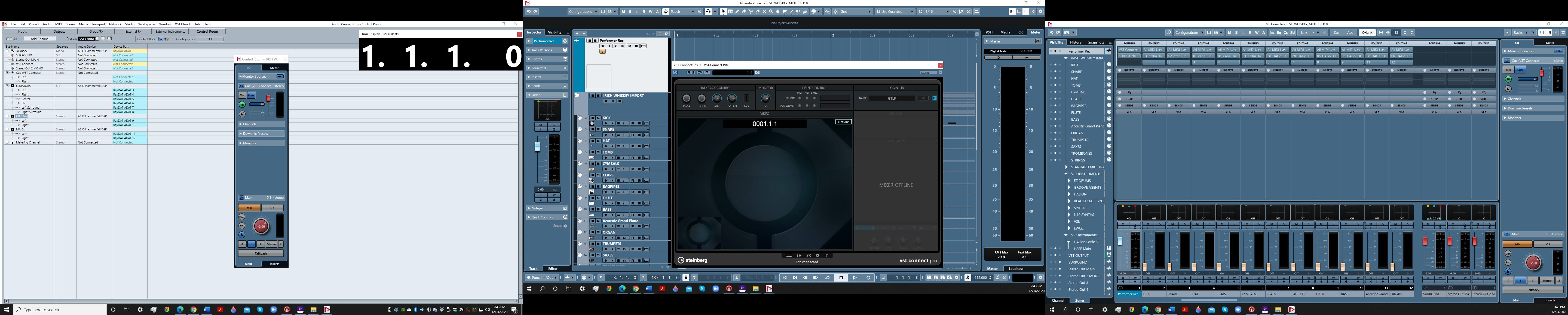This screenshot has height=315, width=1568.
Task: Click the Record button in transport bar
Action: pyautogui.click(x=869, y=277)
